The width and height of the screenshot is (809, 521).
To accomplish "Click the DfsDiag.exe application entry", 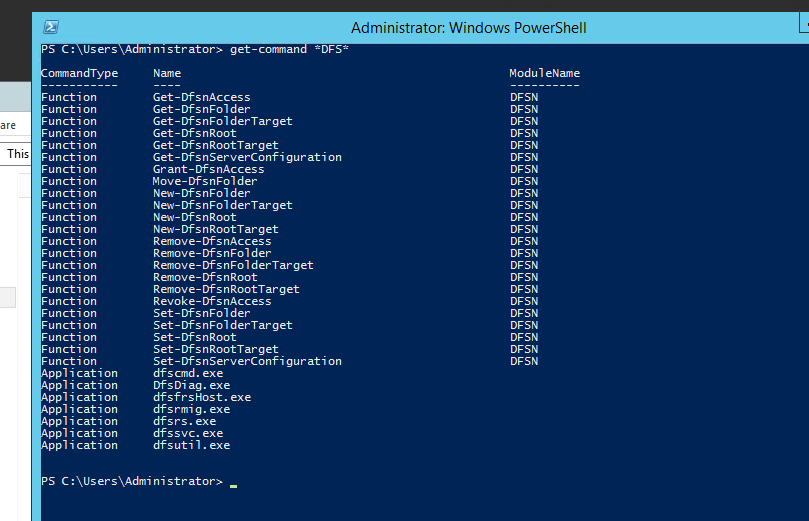I will pos(191,385).
